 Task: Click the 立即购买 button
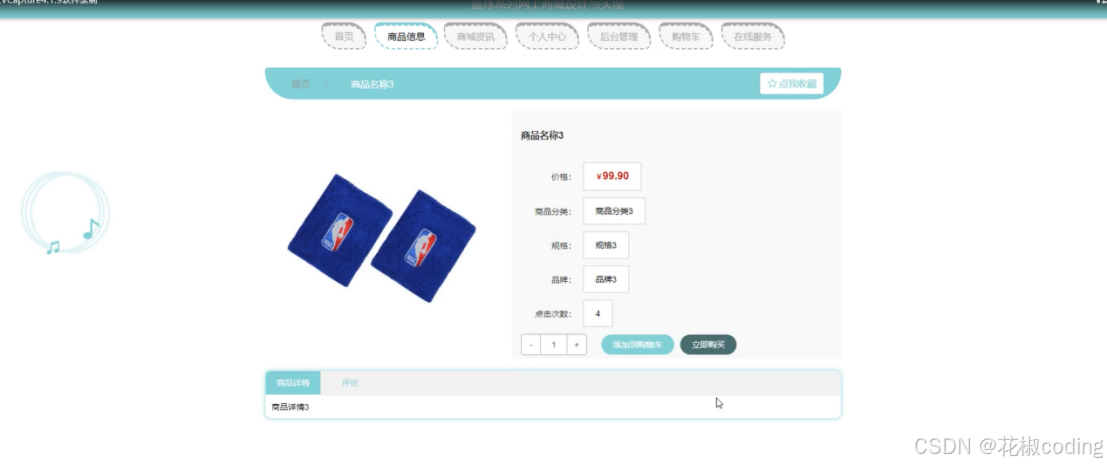coord(708,345)
